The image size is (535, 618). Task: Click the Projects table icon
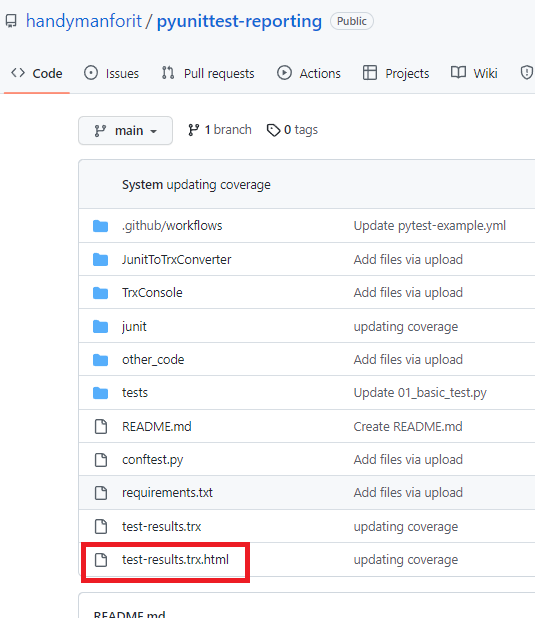pyautogui.click(x=369, y=73)
